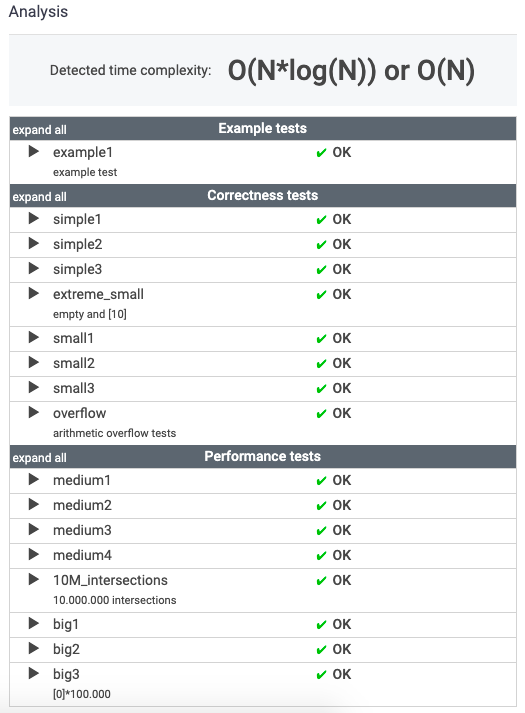The height and width of the screenshot is (713, 525).
Task: Expand the overflow test row
Action: [34, 412]
